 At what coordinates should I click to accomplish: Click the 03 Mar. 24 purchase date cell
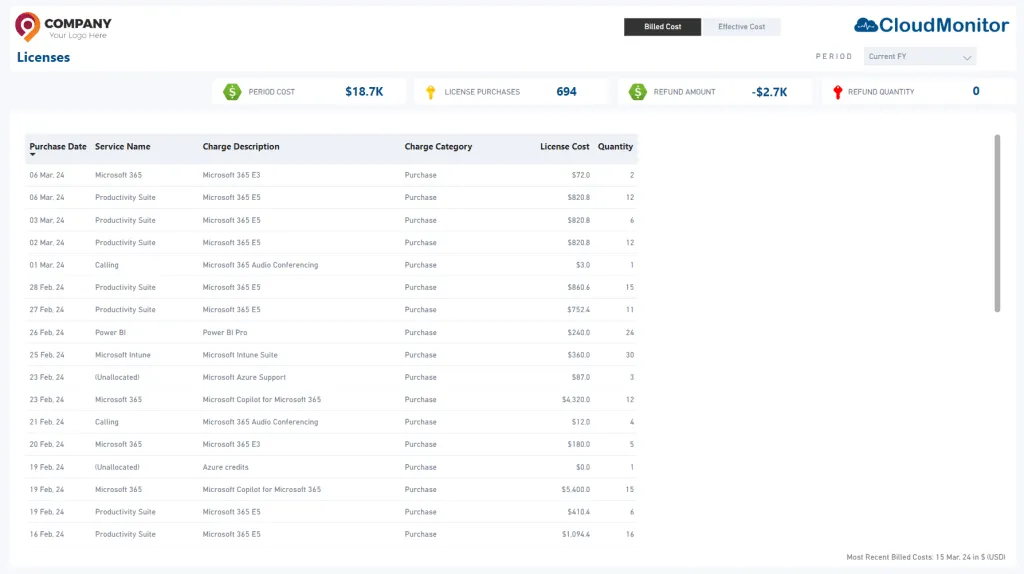pyautogui.click(x=47, y=220)
